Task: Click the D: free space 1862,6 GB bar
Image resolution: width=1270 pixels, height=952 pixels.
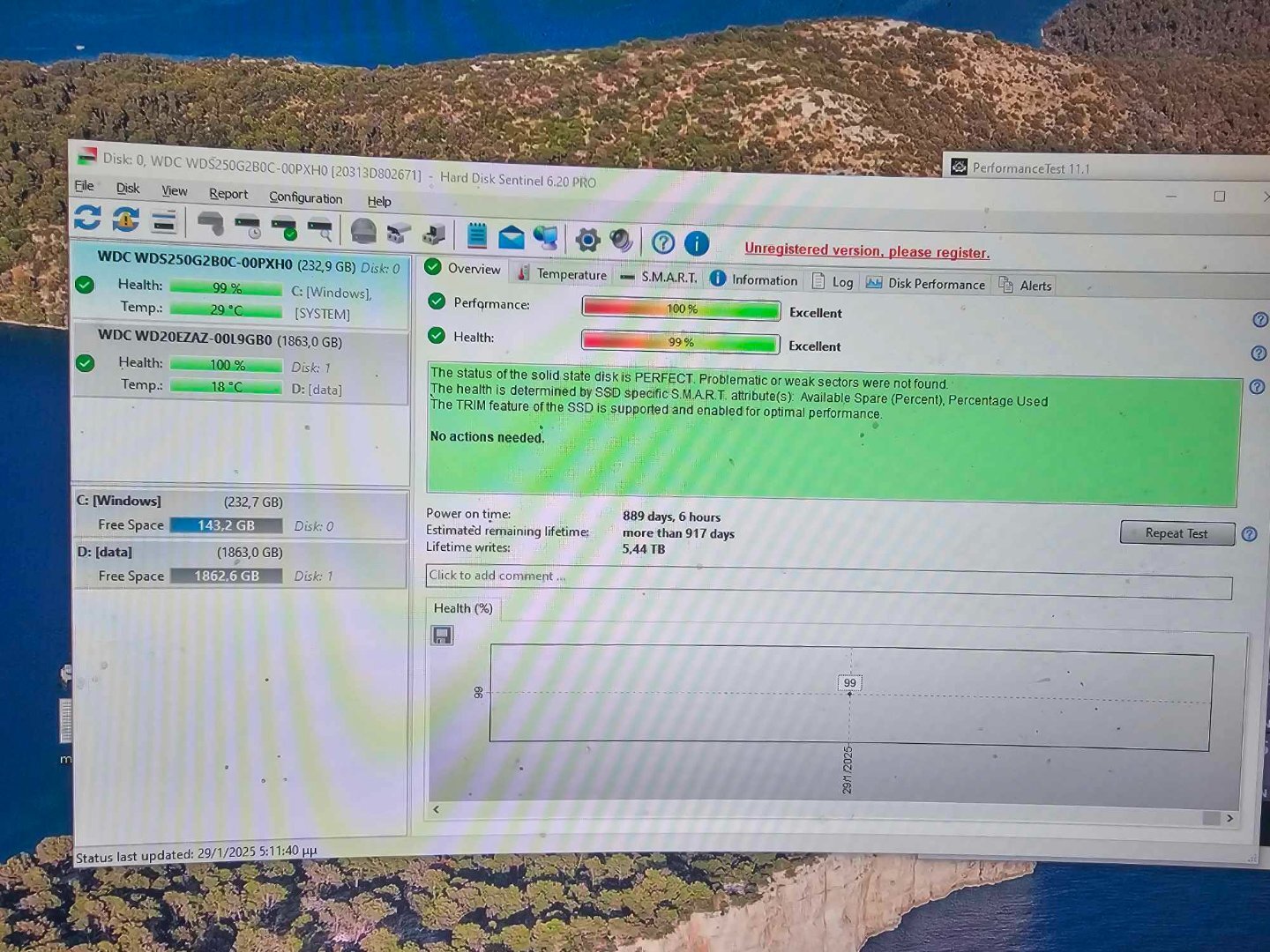Action: coord(227,576)
